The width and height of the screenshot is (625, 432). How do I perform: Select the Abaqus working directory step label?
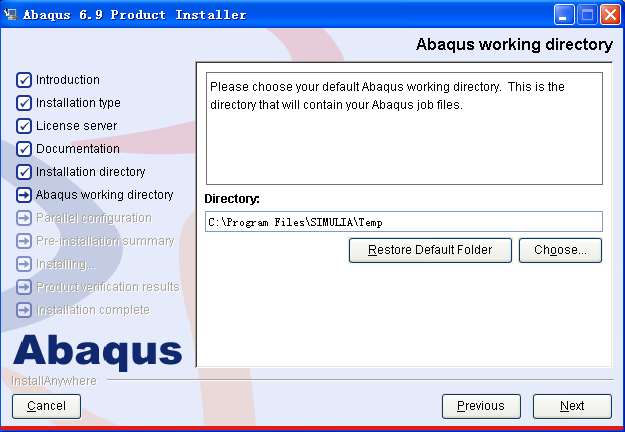(104, 195)
